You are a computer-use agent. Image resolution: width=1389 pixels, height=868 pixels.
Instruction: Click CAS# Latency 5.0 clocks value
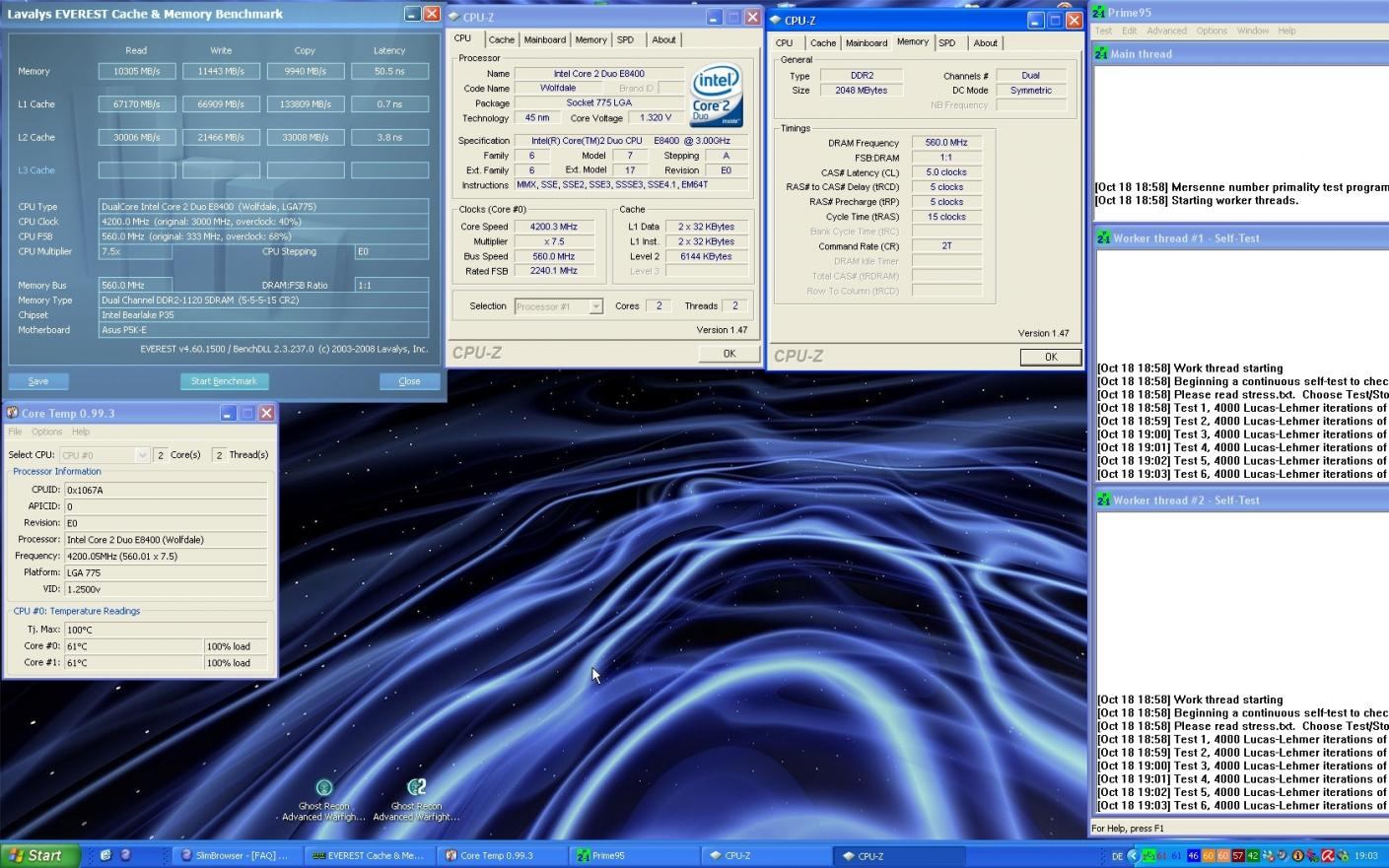945,171
